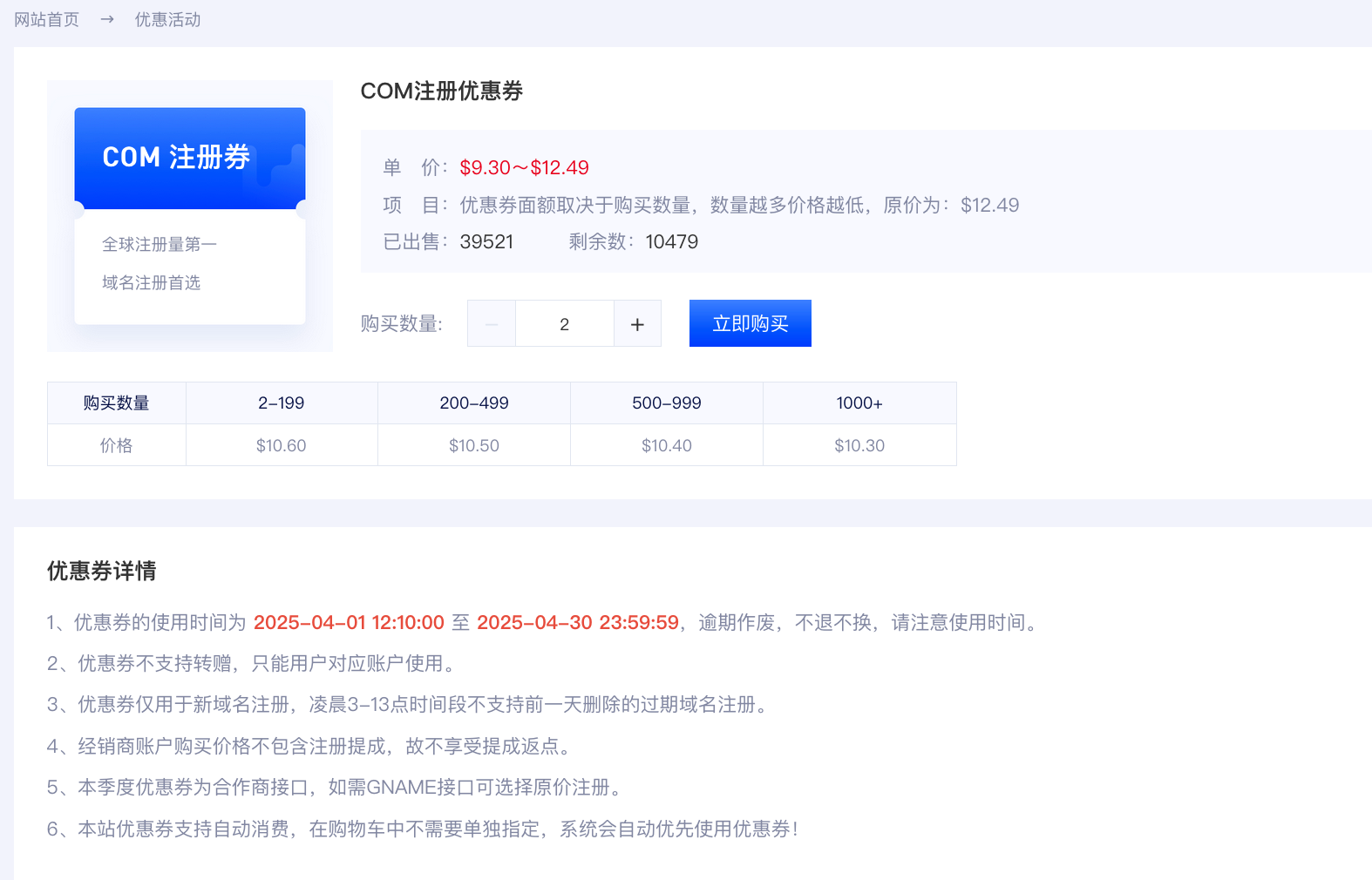Click the $10.60 price cell
Image resolution: width=1372 pixels, height=880 pixels.
281,445
